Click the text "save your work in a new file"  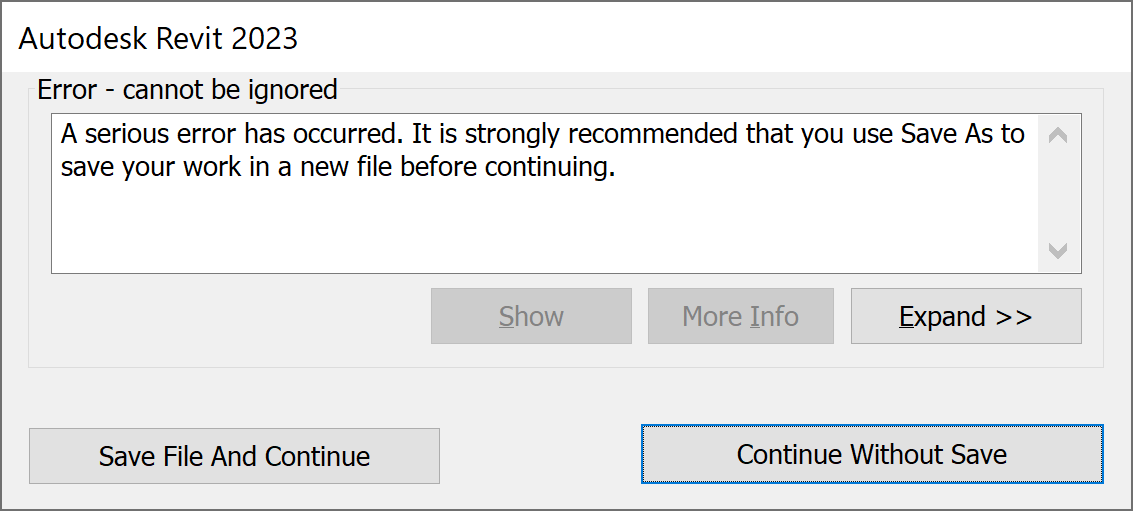(x=227, y=167)
